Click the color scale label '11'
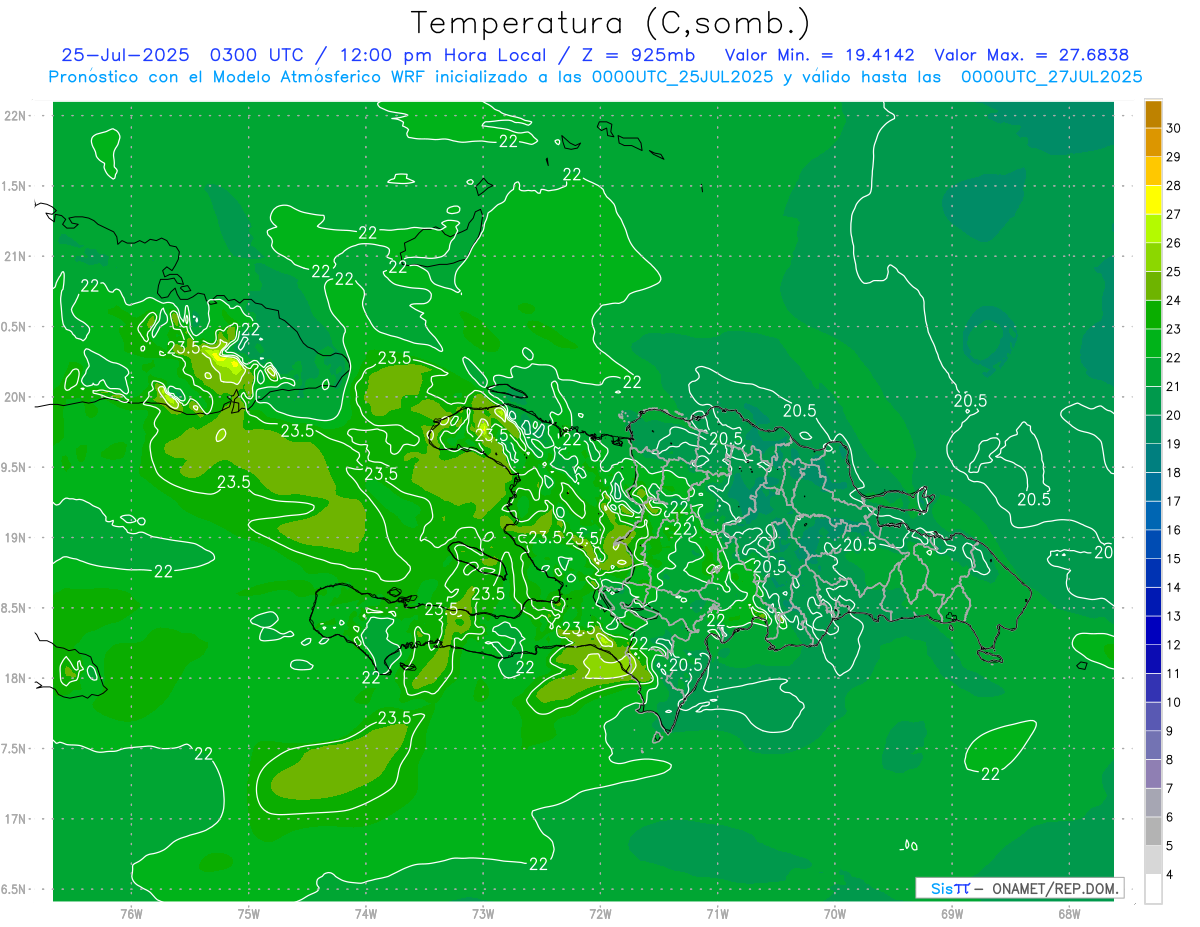Screen dimensions: 1200x927 coord(1174,674)
